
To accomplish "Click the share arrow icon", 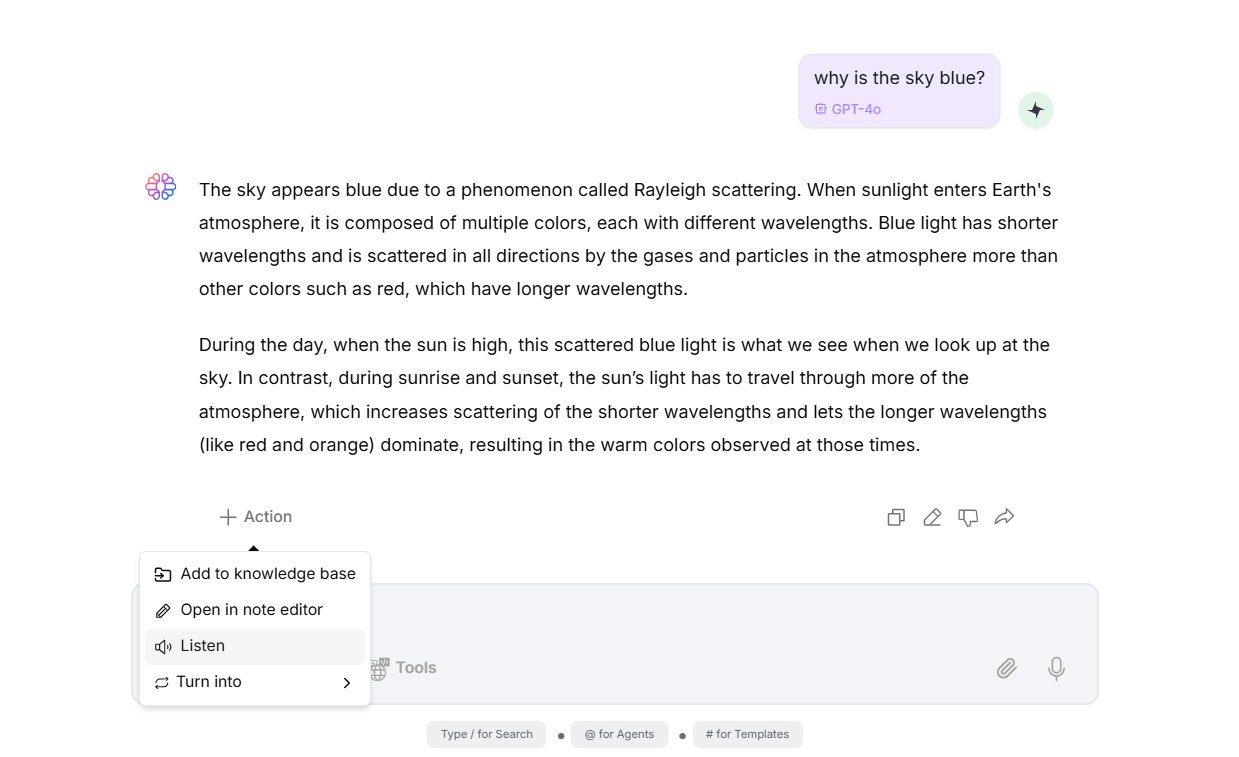I will point(1005,517).
